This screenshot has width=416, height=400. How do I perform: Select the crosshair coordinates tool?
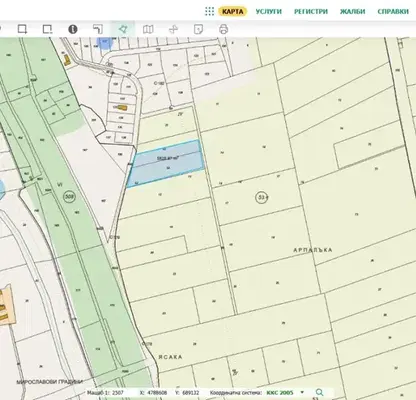point(173,29)
